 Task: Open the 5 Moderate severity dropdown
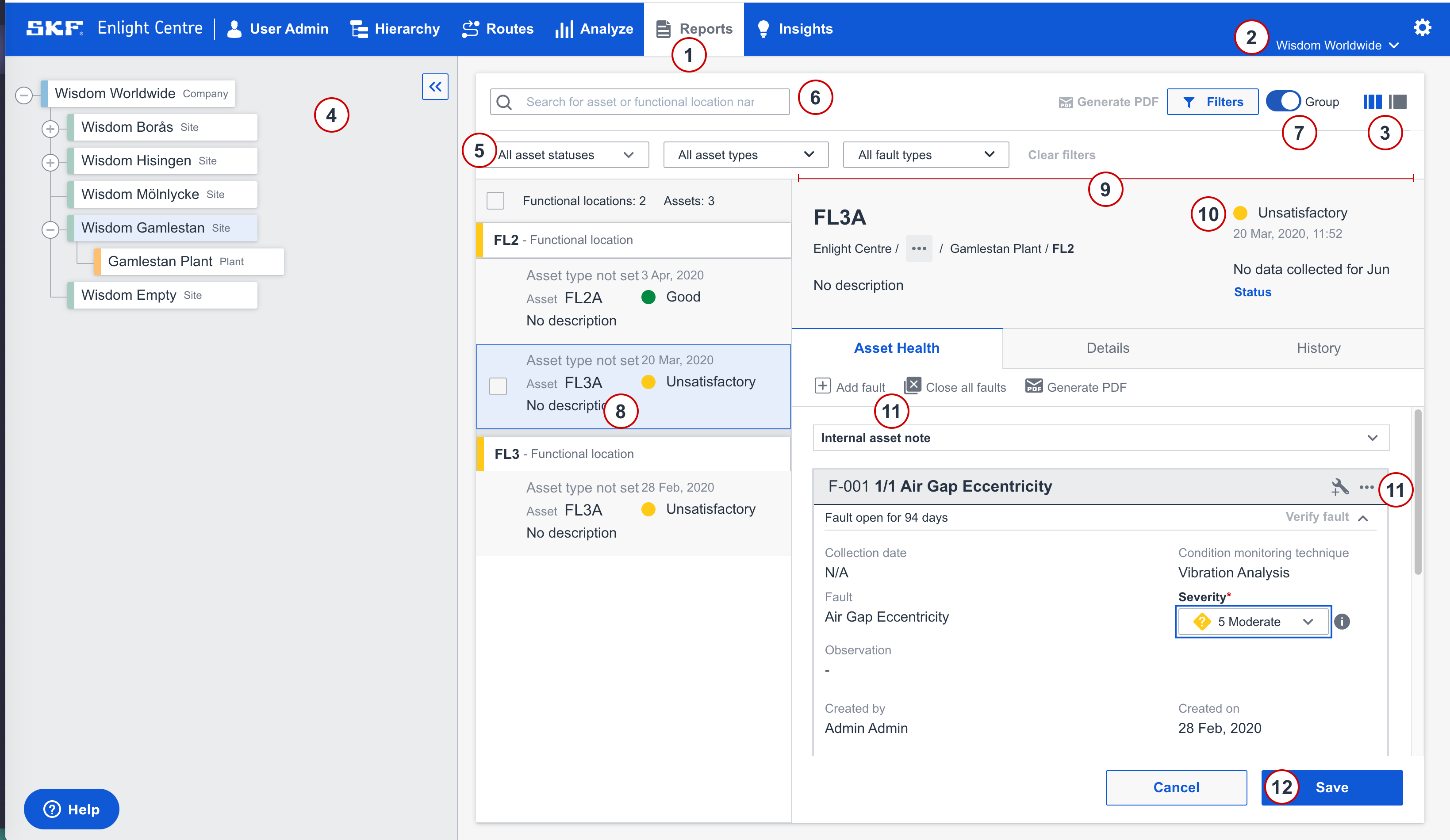point(1253,622)
